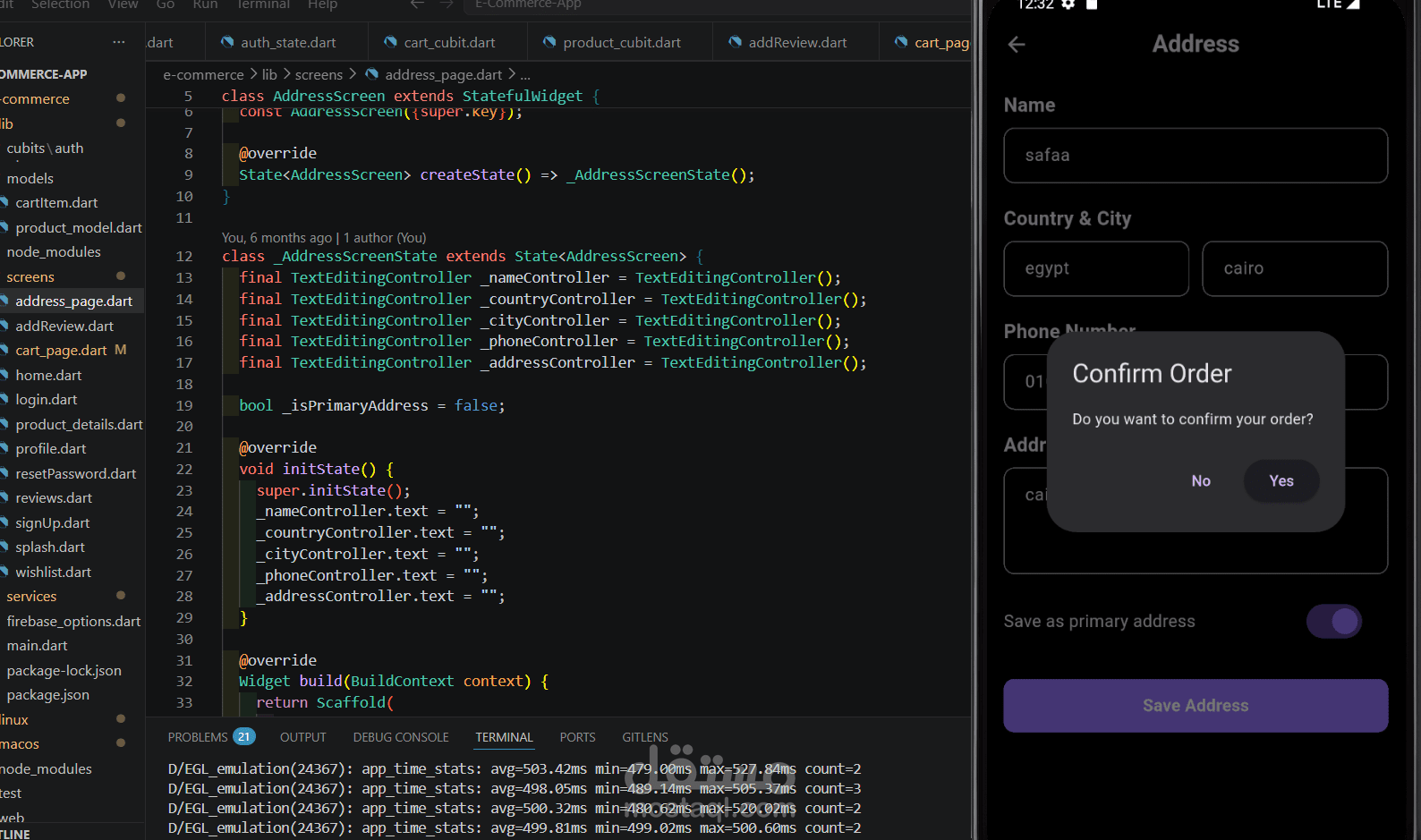Open the Go menu
The height and width of the screenshot is (840, 1421).
pyautogui.click(x=166, y=4)
